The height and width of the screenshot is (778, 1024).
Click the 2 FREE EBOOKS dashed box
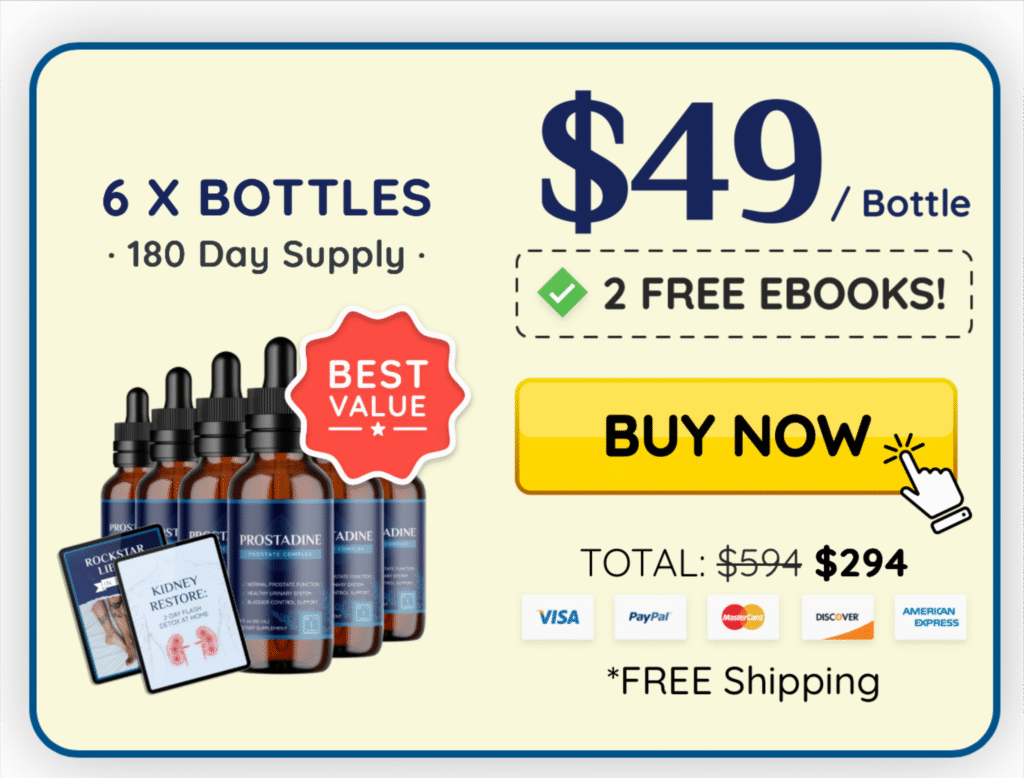(744, 294)
